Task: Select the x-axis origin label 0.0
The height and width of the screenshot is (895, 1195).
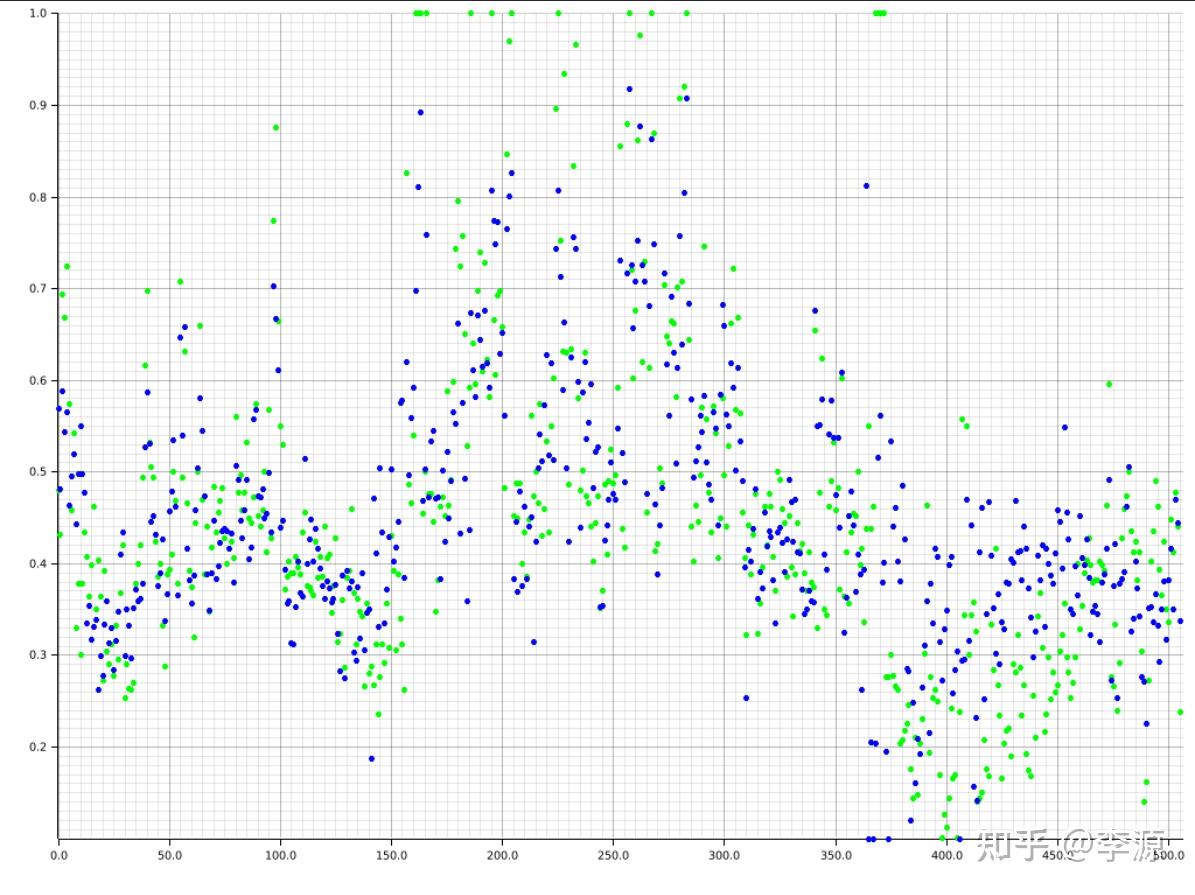Action: (x=59, y=855)
